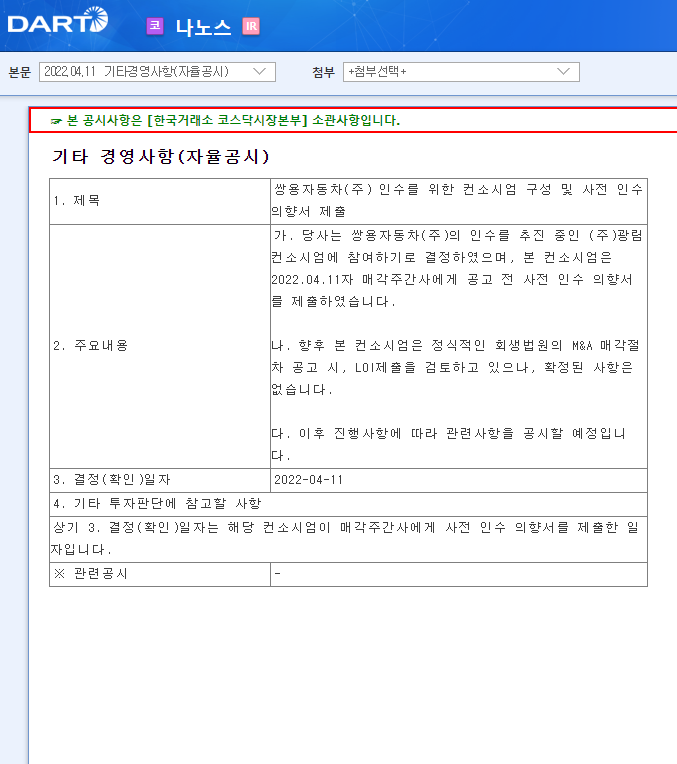Screen dimensions: 677x764
Task: Click the cell labeled 3. 결정(확인)일자
Action: [160, 480]
